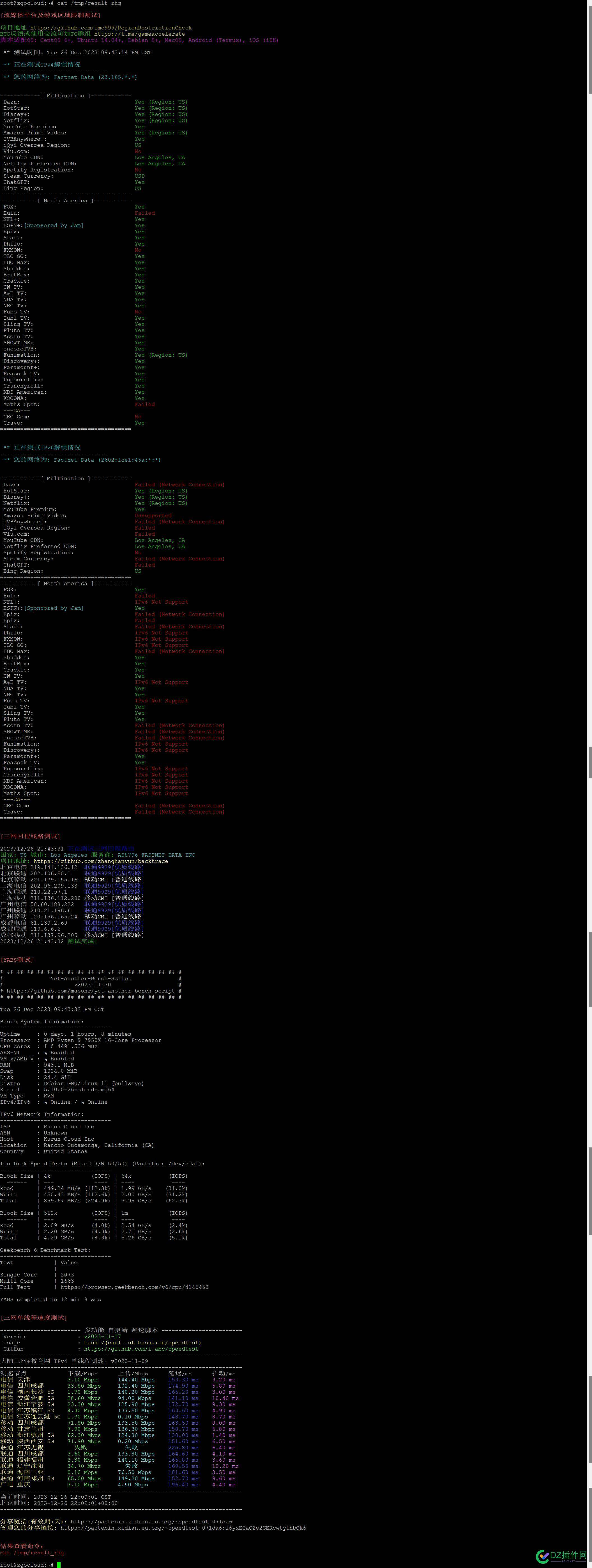The image size is (592, 1568).
Task: Select the 上海移动 IP 211.136.112.200
Action: [55, 898]
